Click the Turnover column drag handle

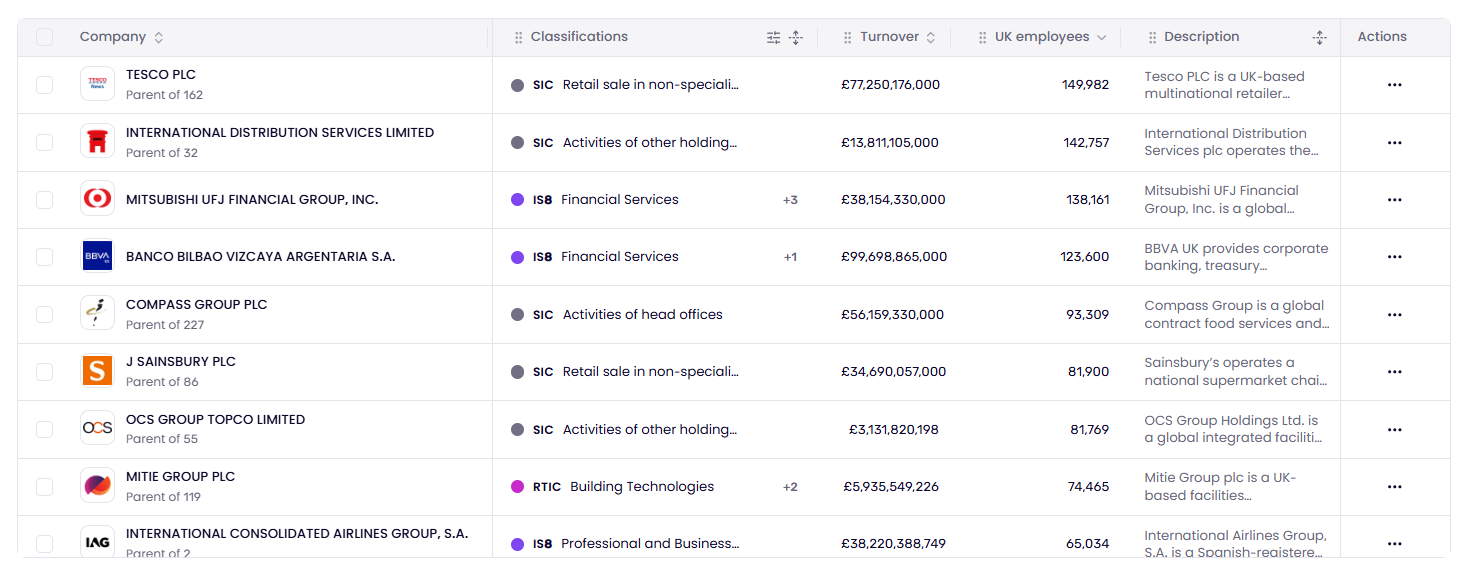coord(848,38)
